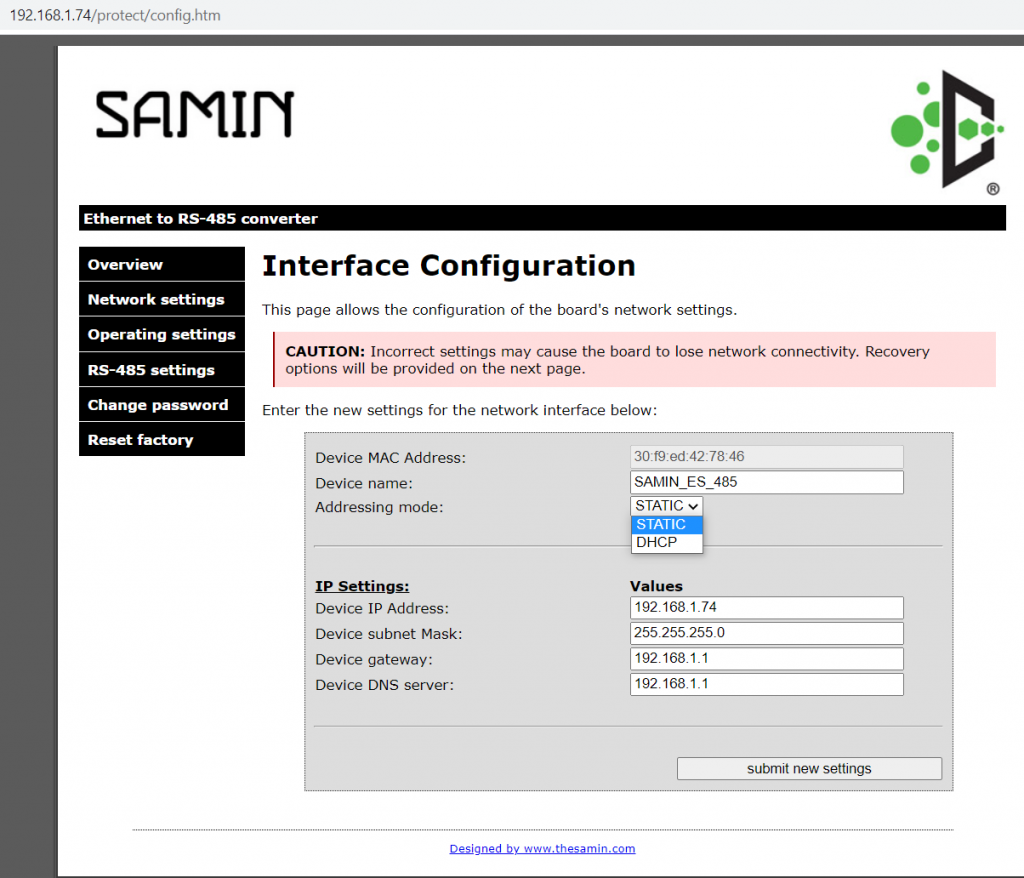1024x878 pixels.
Task: Open Operating settings menu item
Action: 161,334
